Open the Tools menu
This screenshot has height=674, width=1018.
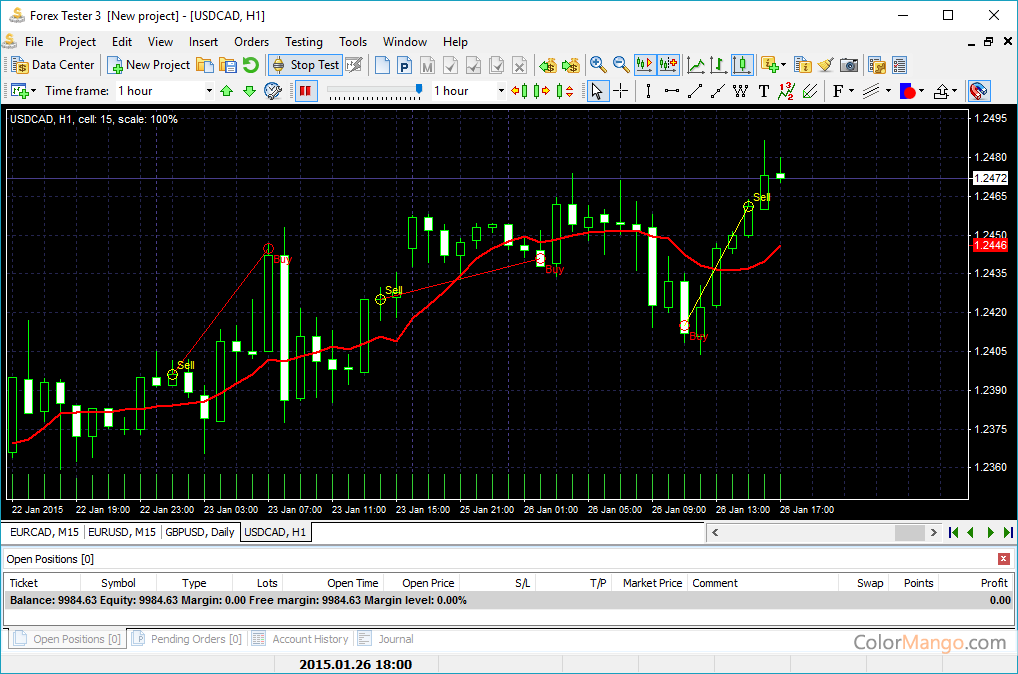353,42
